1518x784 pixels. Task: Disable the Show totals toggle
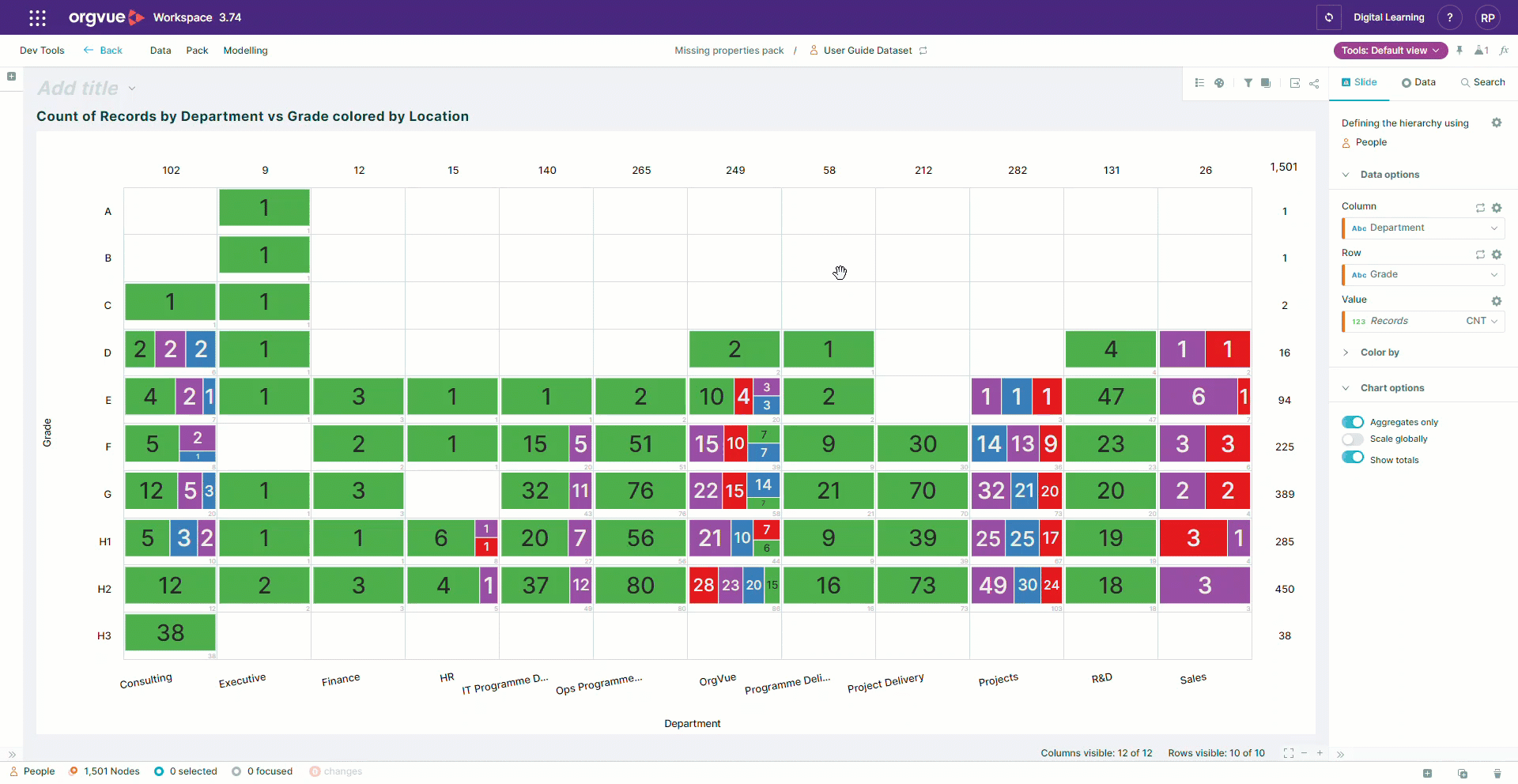pos(1353,458)
